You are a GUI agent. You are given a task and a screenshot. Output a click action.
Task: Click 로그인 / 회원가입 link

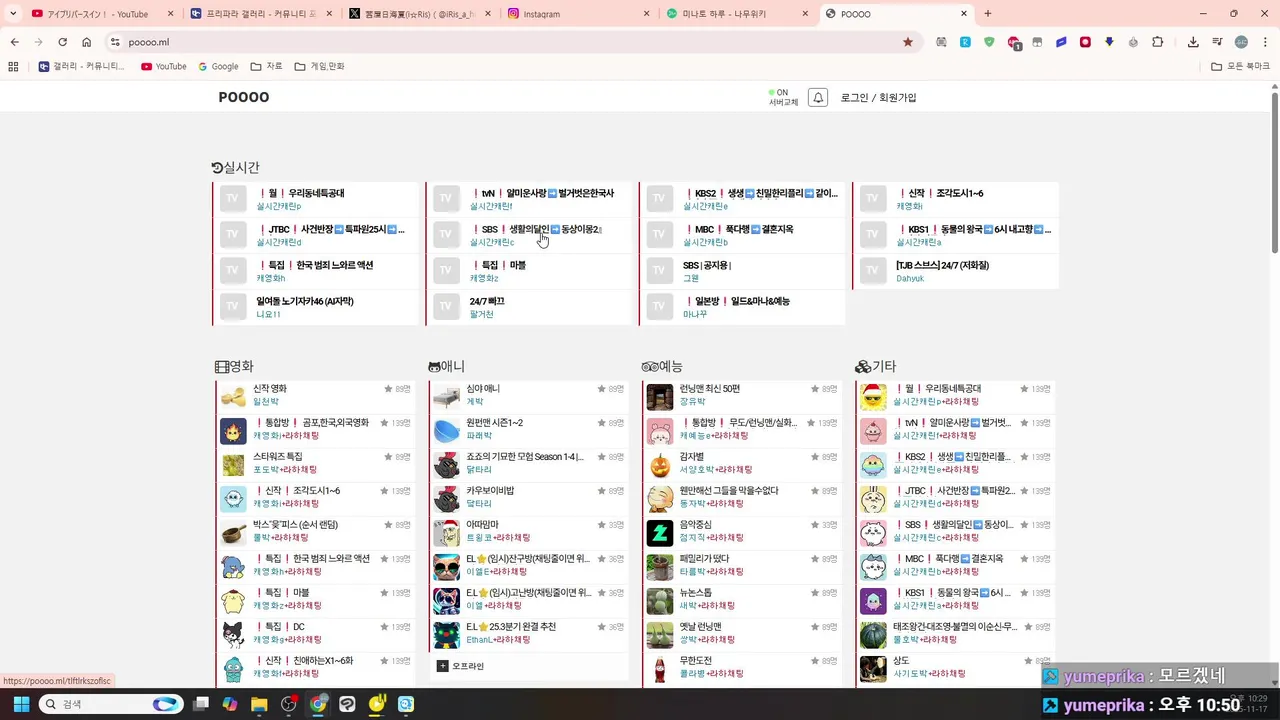(x=878, y=98)
